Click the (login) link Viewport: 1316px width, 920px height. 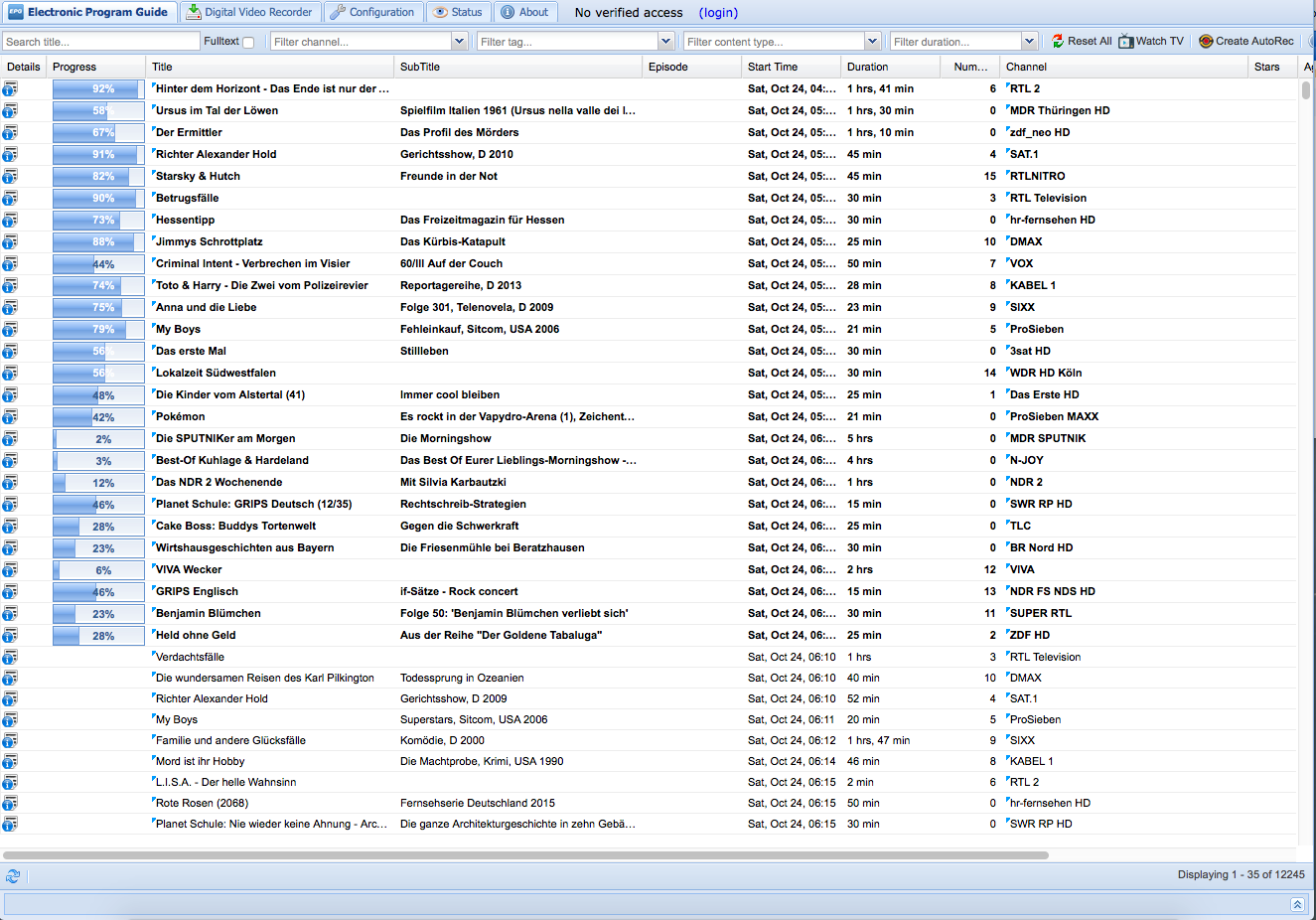pos(718,13)
